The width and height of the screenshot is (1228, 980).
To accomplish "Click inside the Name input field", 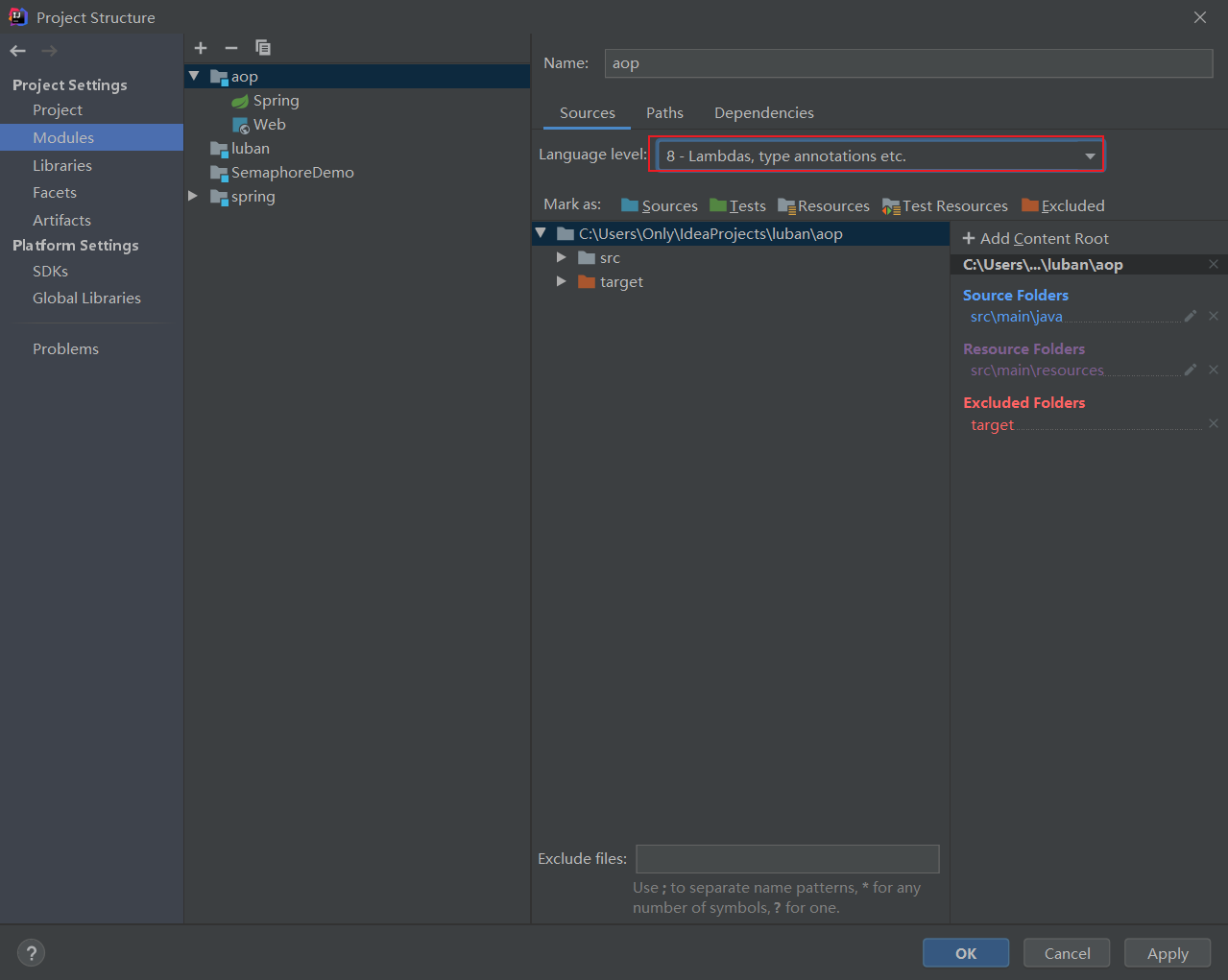I will 907,62.
